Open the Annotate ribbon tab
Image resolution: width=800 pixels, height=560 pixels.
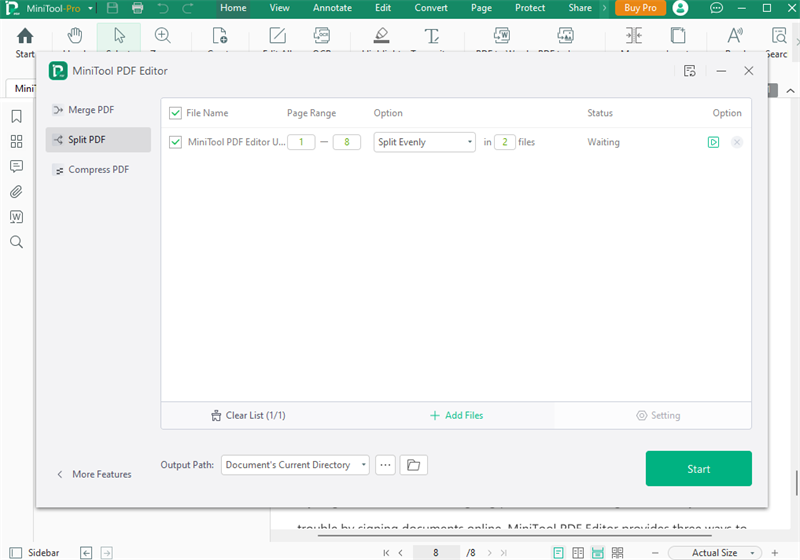click(x=332, y=8)
